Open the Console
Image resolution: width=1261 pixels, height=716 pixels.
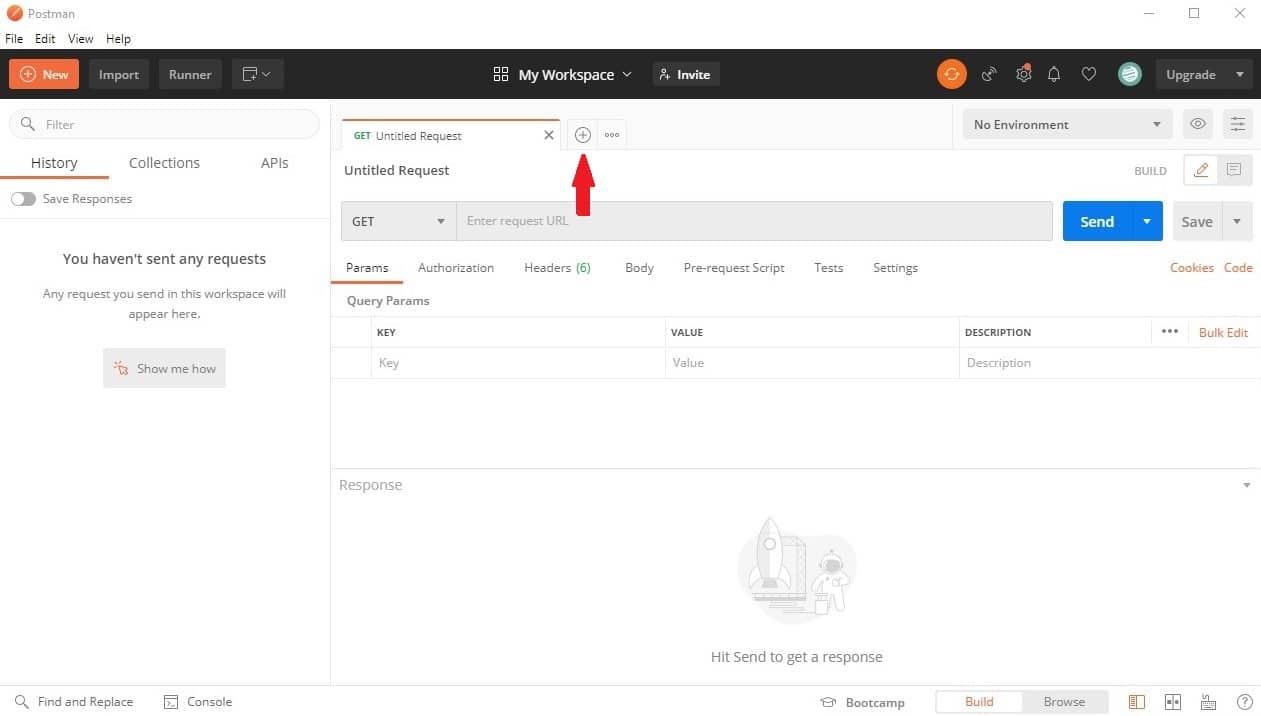(x=198, y=702)
